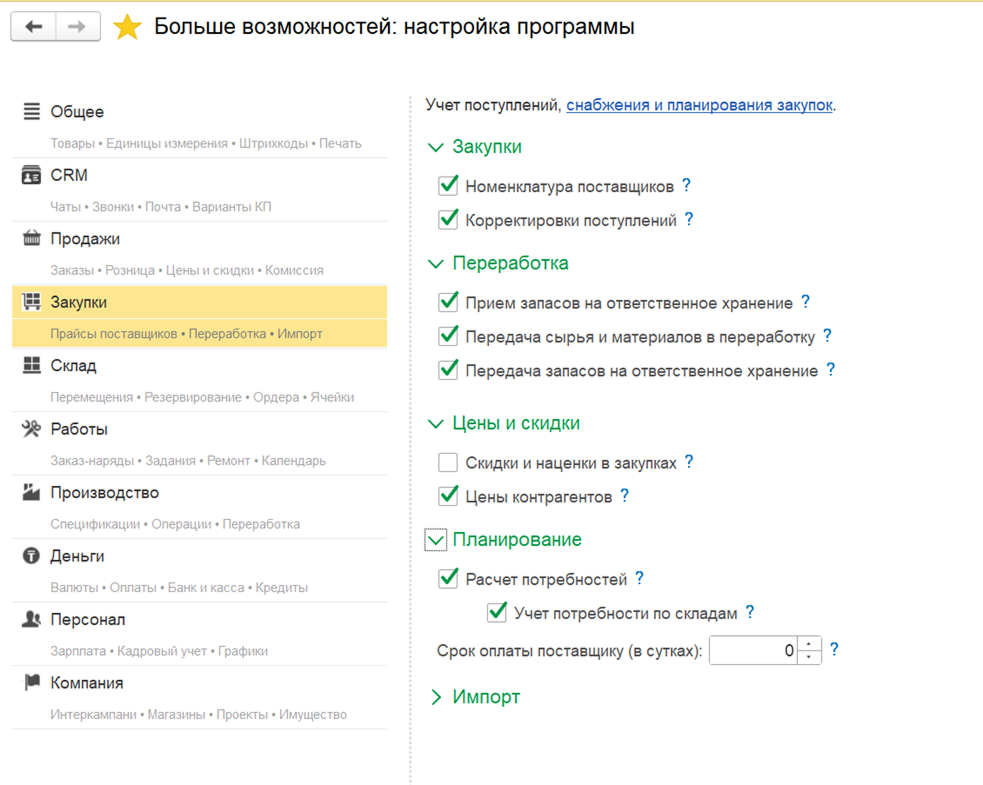Open help for Скидки и наценки в закупках

689,461
